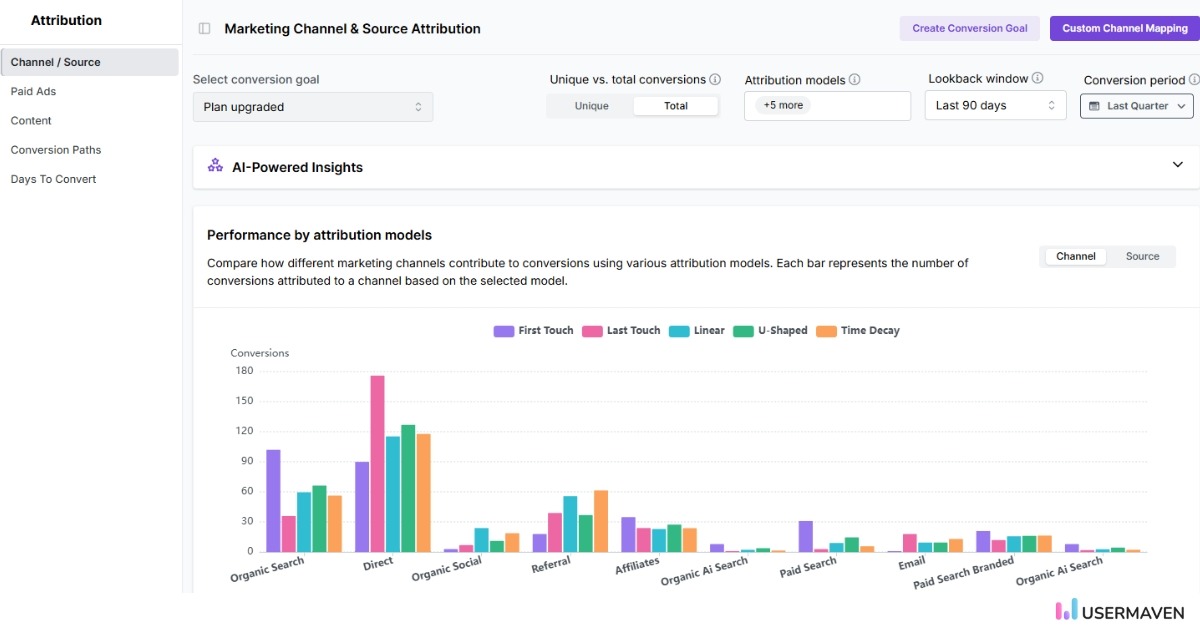Open the Last Quarter conversion period dropdown
1200x630 pixels.
click(x=1137, y=106)
